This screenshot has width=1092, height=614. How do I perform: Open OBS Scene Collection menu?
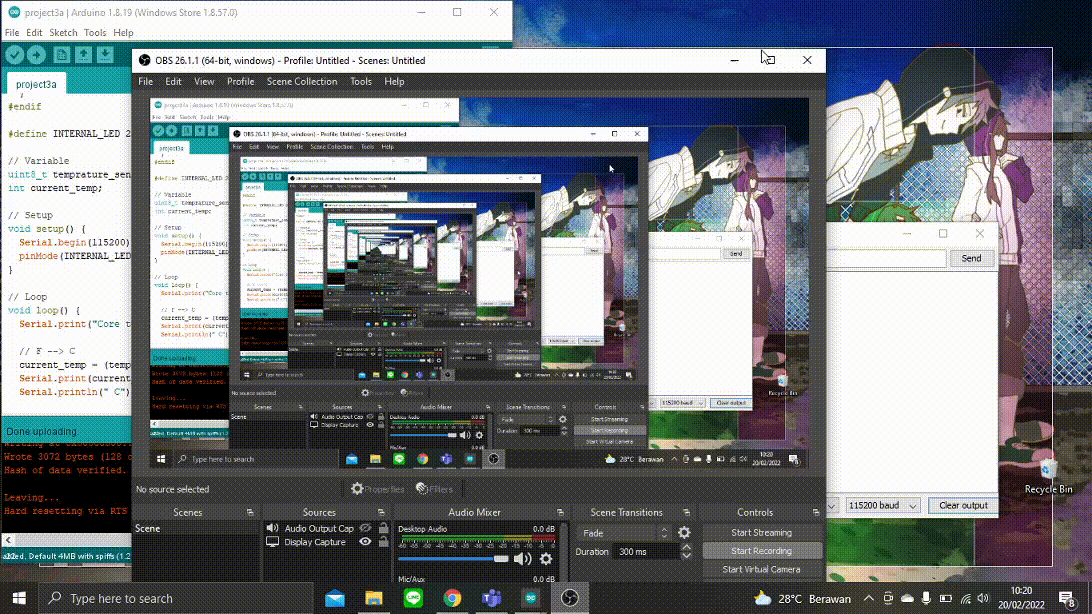click(x=302, y=81)
